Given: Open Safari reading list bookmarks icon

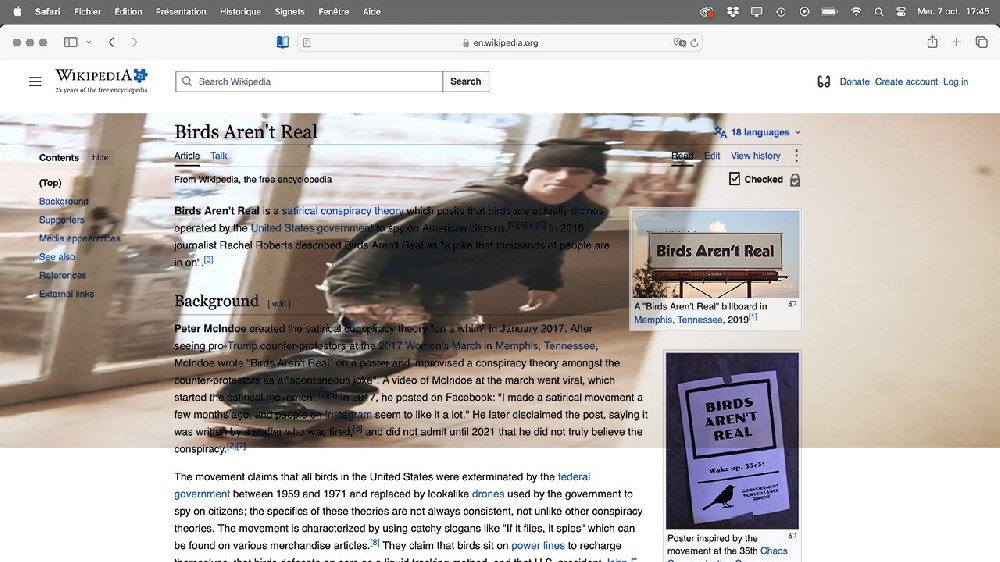Looking at the screenshot, I should pos(283,42).
